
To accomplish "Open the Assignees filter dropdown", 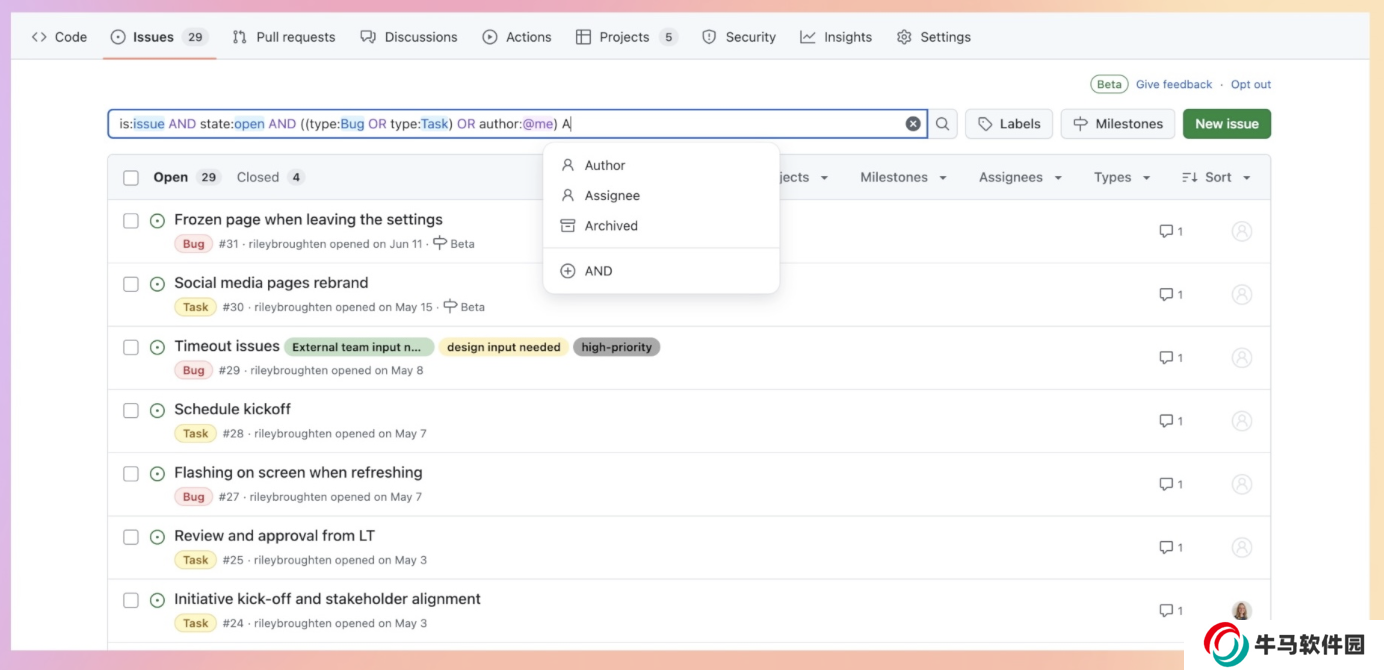I will click(x=1019, y=177).
